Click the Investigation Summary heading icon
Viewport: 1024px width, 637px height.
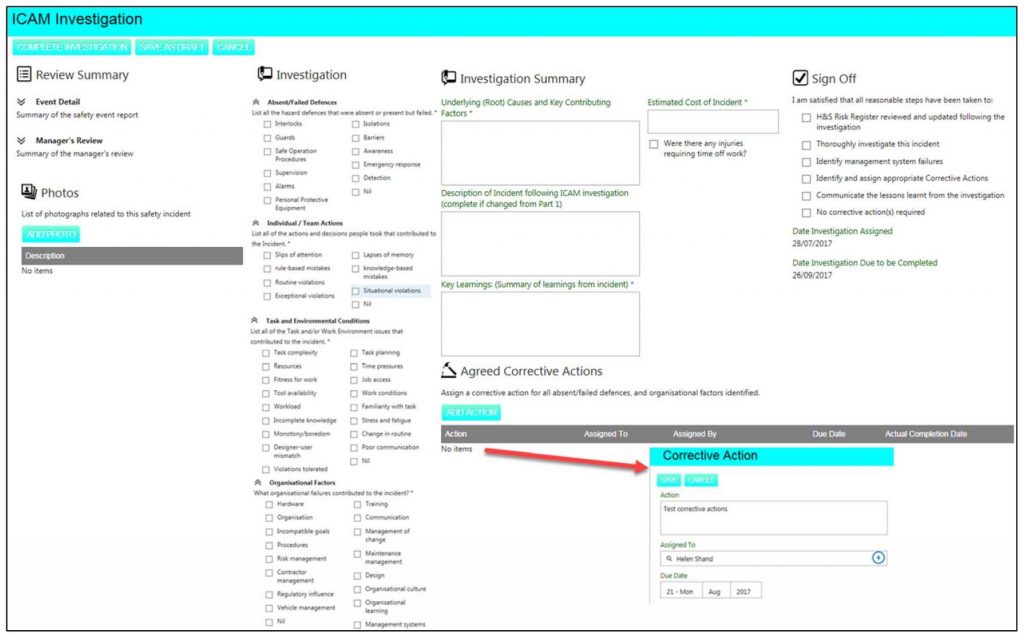[449, 78]
